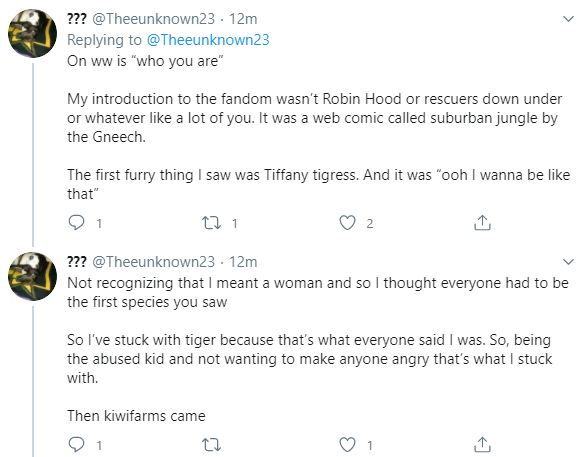View profile picture on second tweet
Viewport: 577px width, 457px height.
click(32, 276)
